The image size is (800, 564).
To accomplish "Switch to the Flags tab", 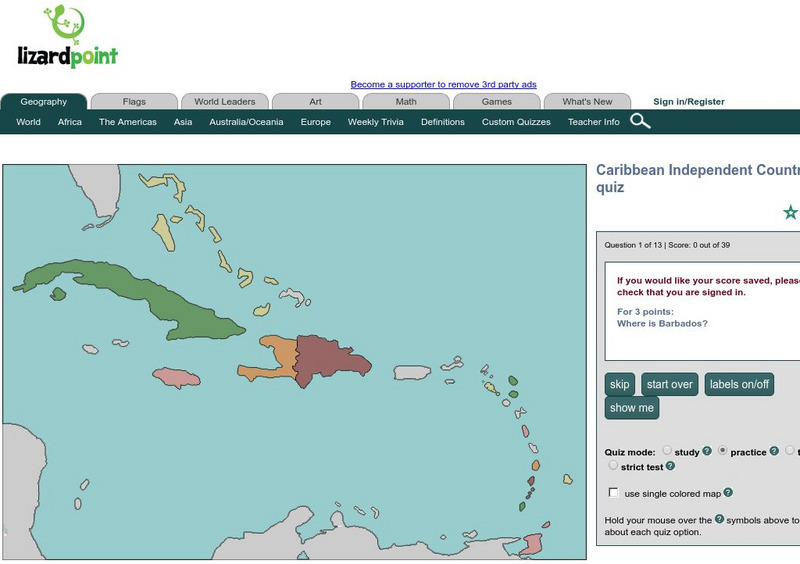I will (x=134, y=102).
